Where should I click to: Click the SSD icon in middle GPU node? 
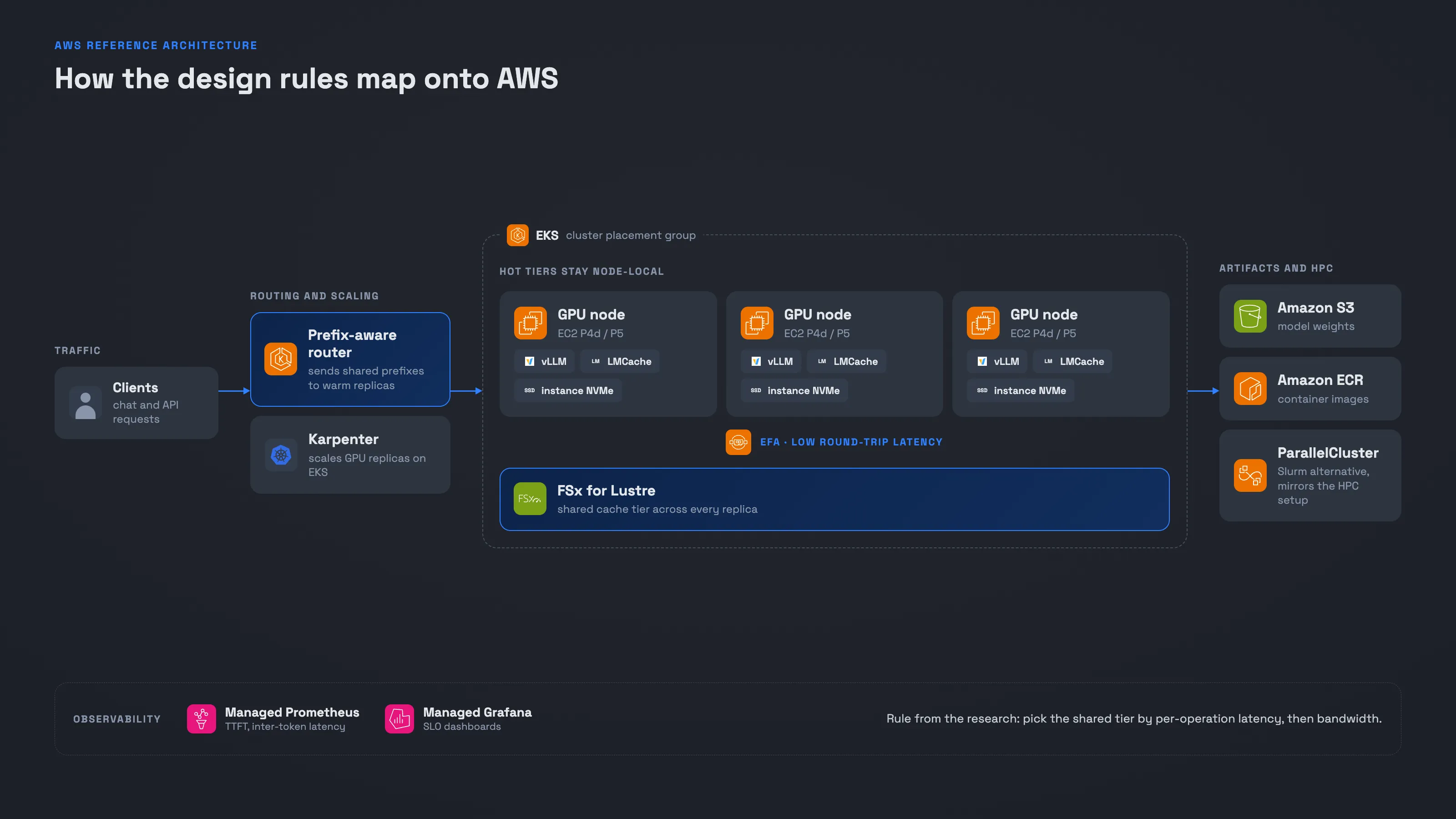756,390
